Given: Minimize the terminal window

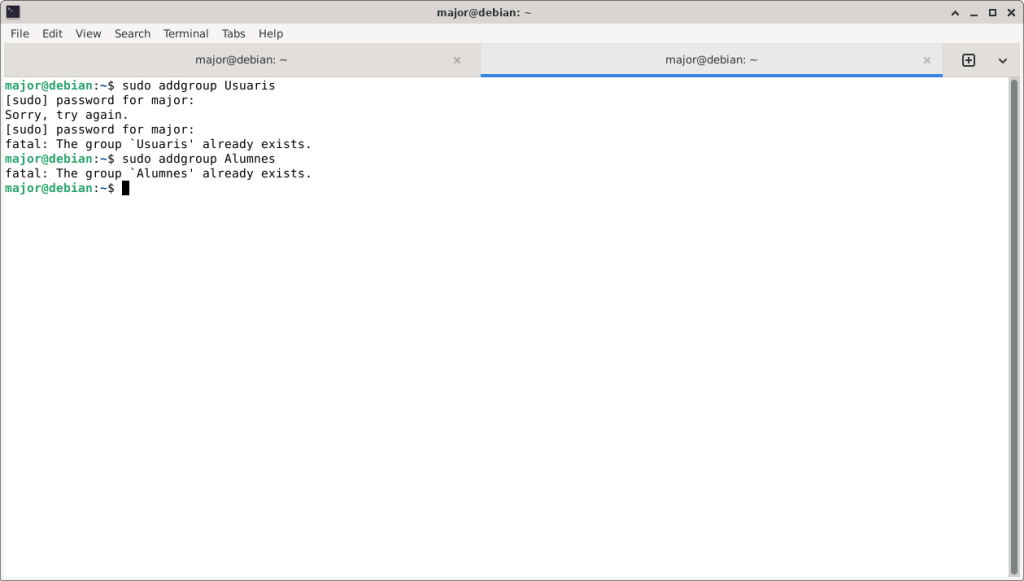Looking at the screenshot, I should [973, 12].
